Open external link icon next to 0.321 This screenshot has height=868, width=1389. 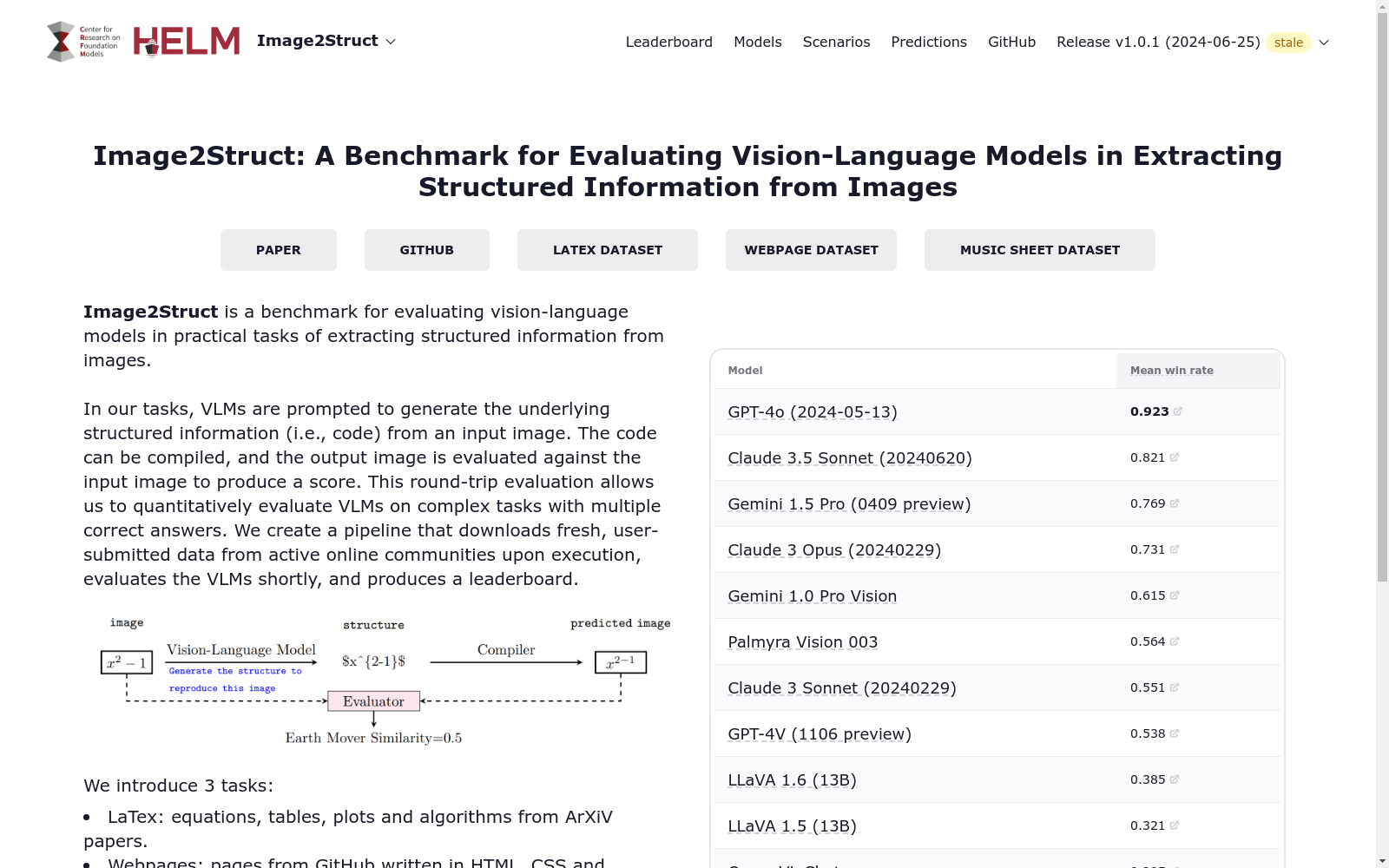coord(1175,825)
